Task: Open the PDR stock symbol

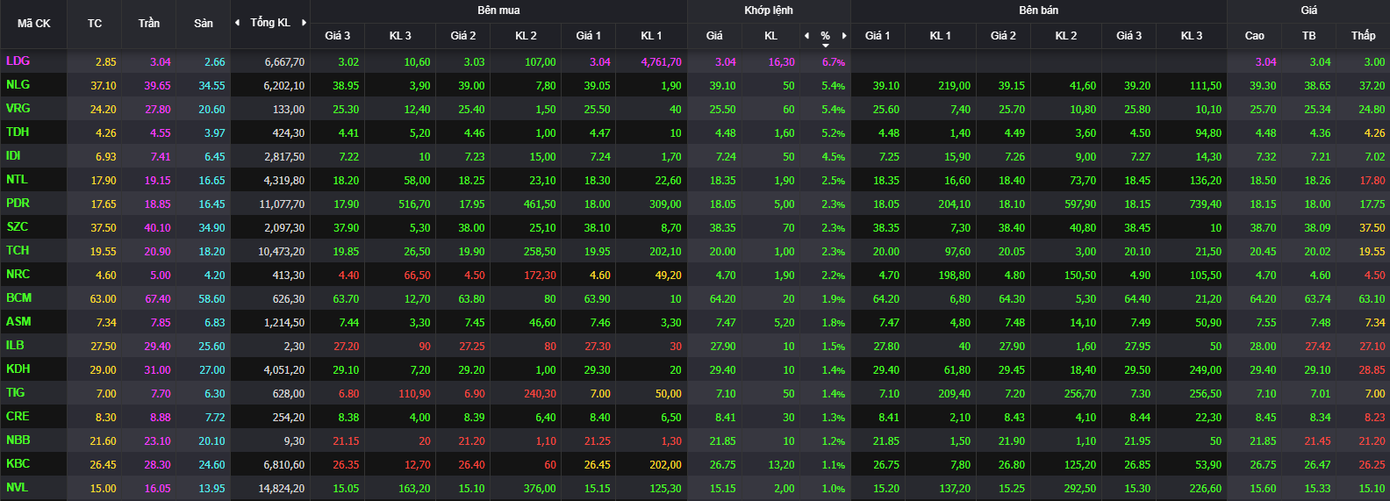Action: click(x=18, y=203)
